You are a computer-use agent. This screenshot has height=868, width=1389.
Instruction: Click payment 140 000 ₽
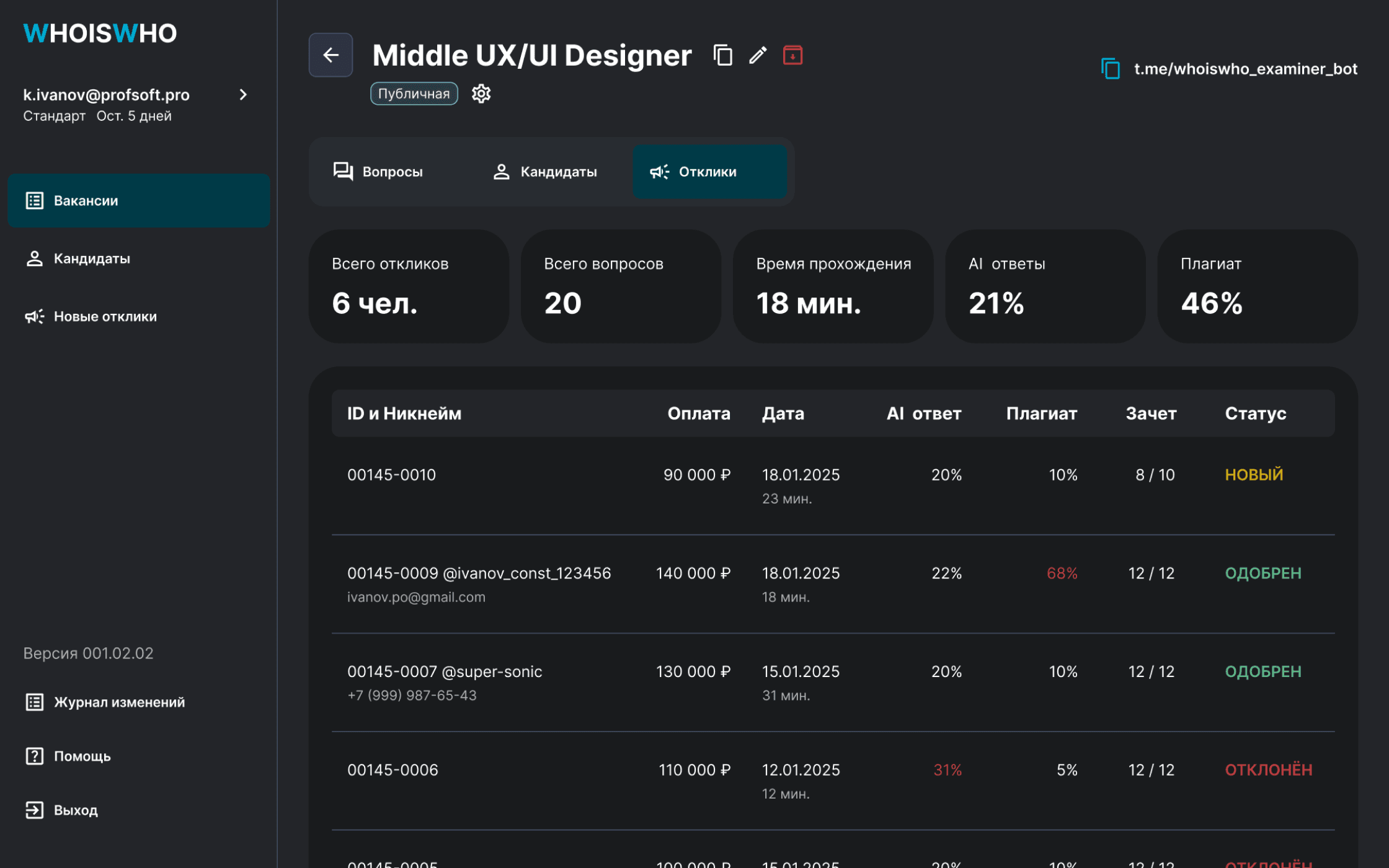click(x=693, y=573)
